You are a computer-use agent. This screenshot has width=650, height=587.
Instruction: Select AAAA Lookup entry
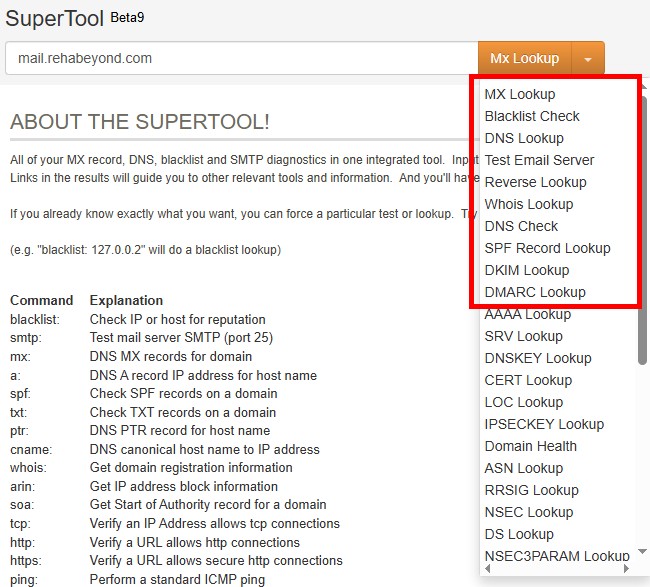pos(527,314)
